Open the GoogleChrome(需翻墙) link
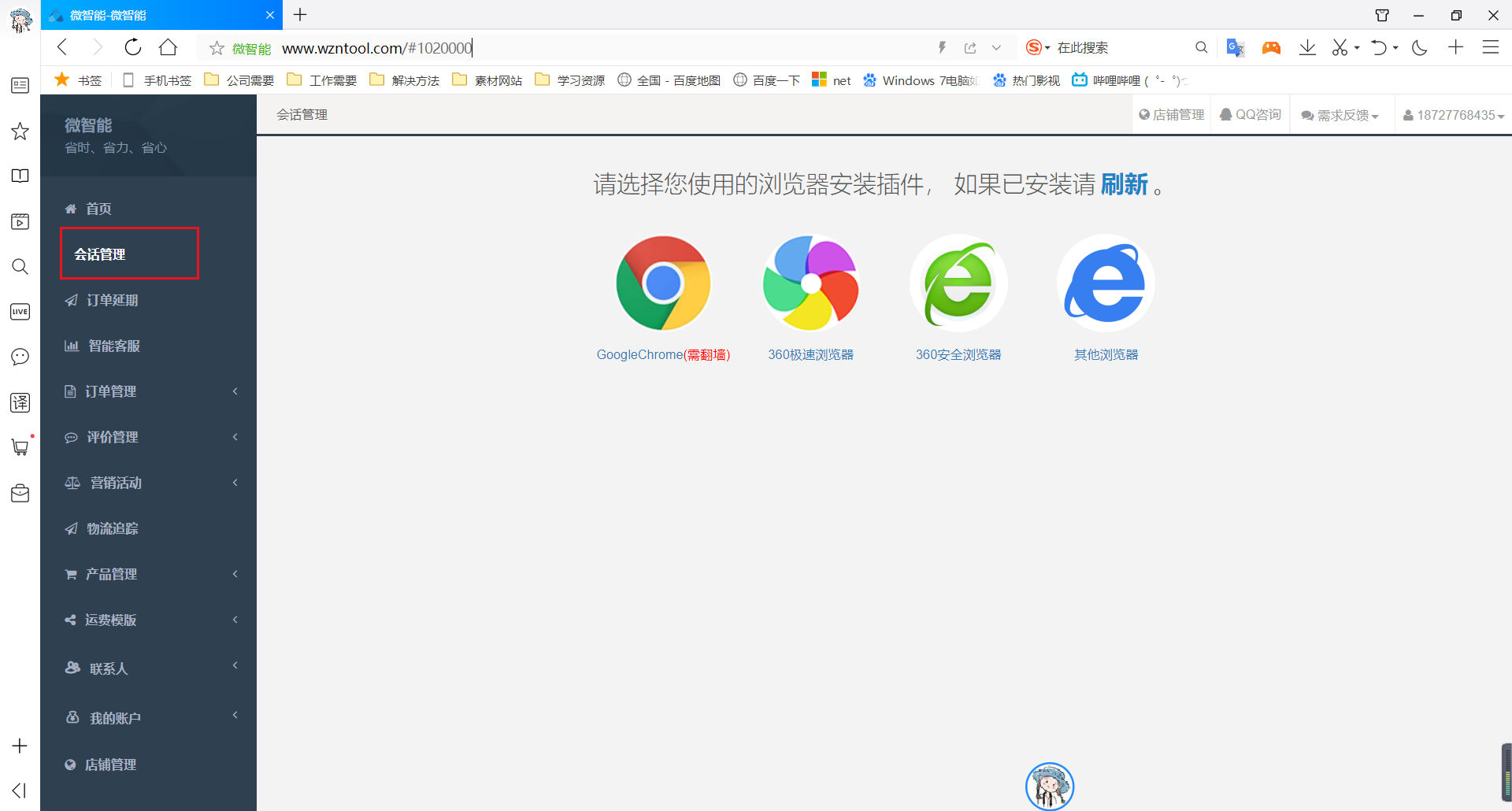Viewport: 1512px width, 811px height. pos(663,355)
